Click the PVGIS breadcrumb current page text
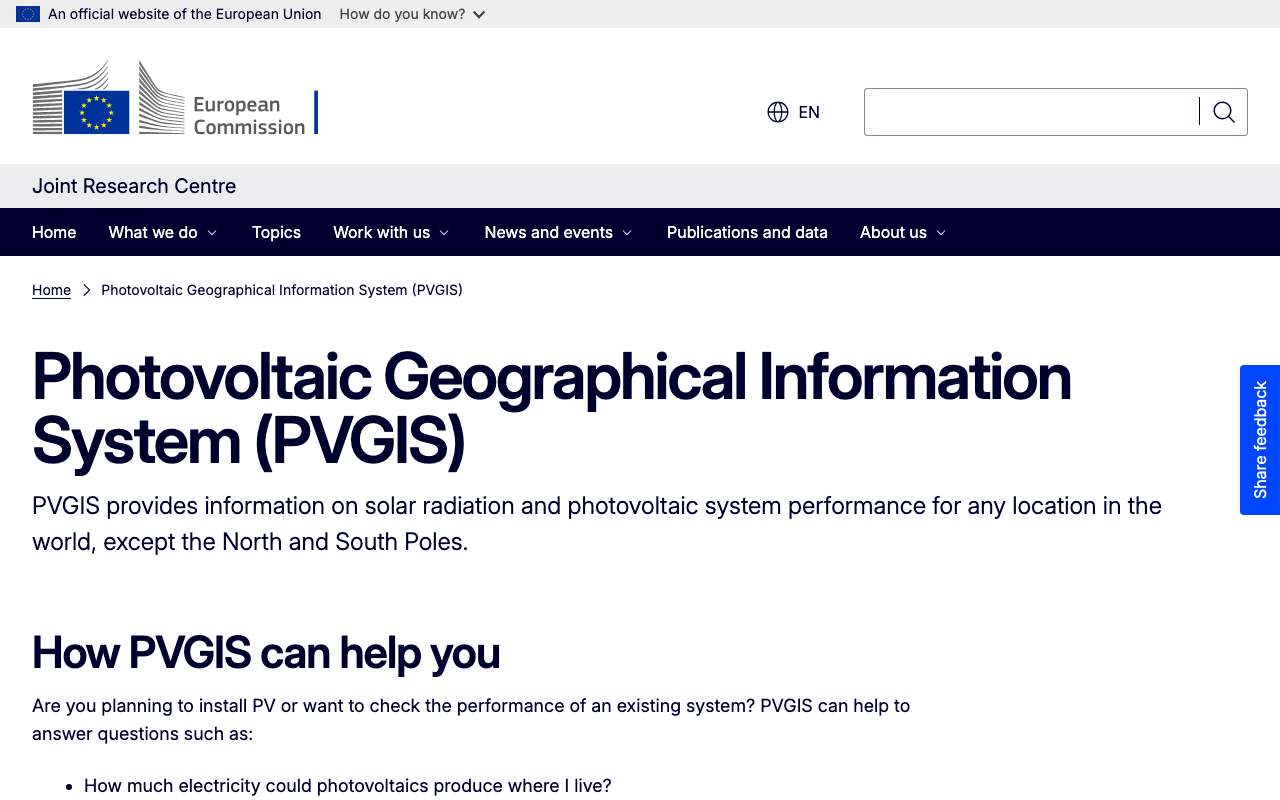 [x=282, y=290]
